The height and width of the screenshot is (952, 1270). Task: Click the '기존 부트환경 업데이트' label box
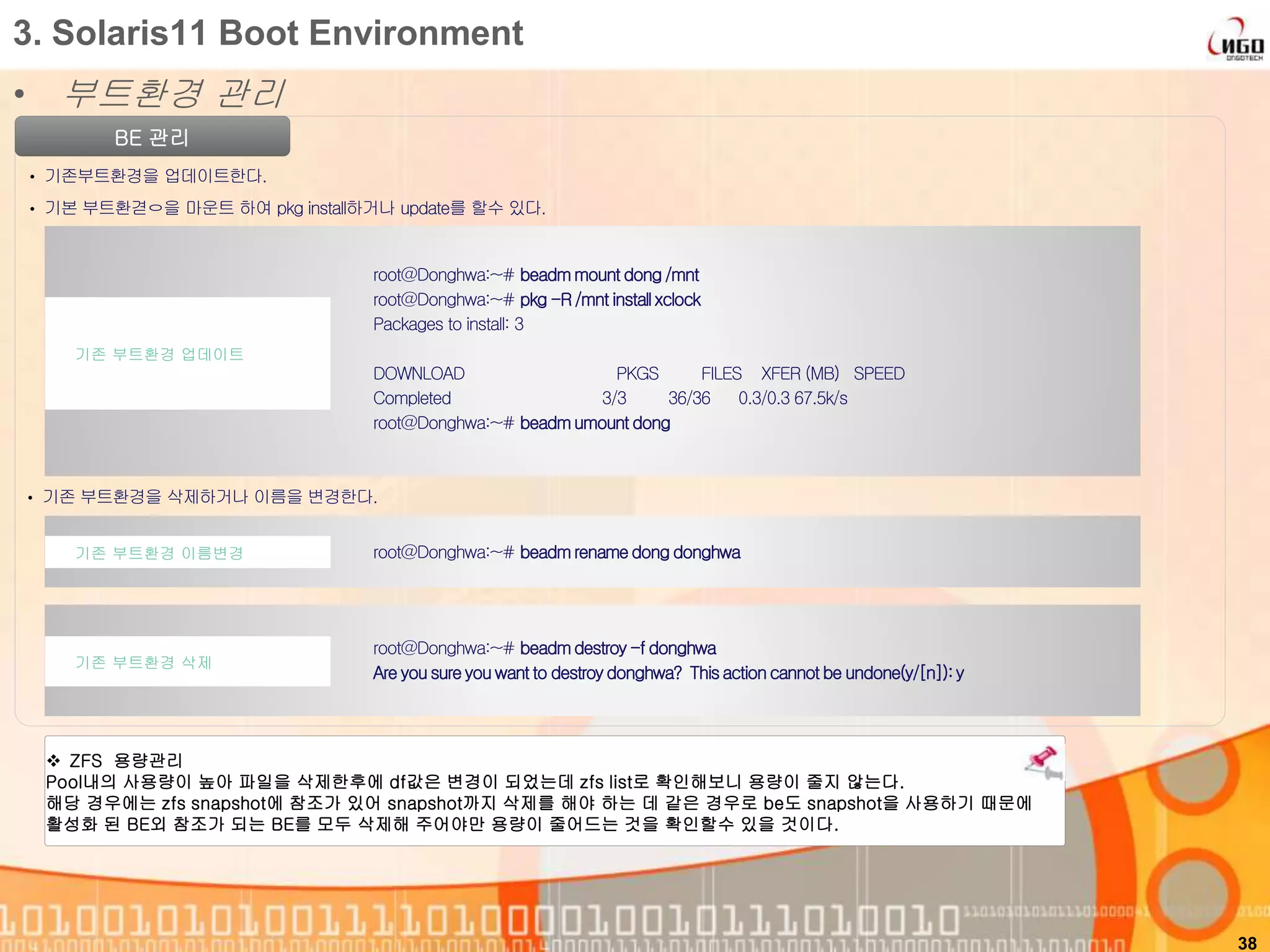coord(187,353)
